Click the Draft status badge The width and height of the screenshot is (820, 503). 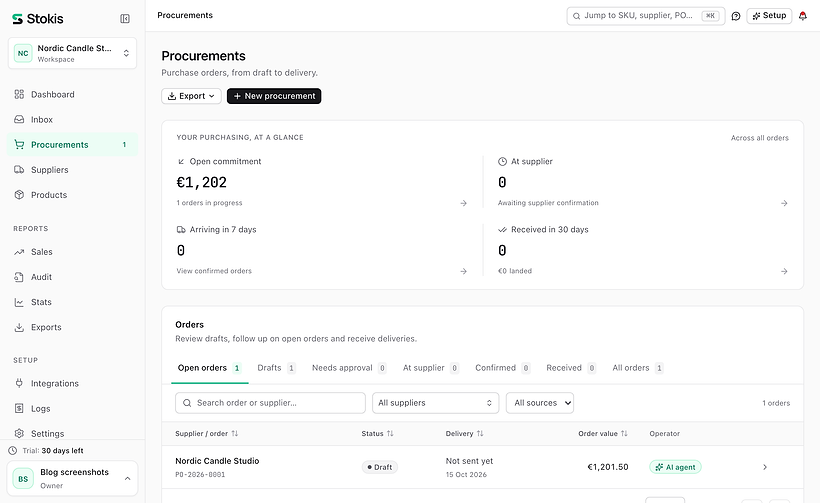pos(380,467)
